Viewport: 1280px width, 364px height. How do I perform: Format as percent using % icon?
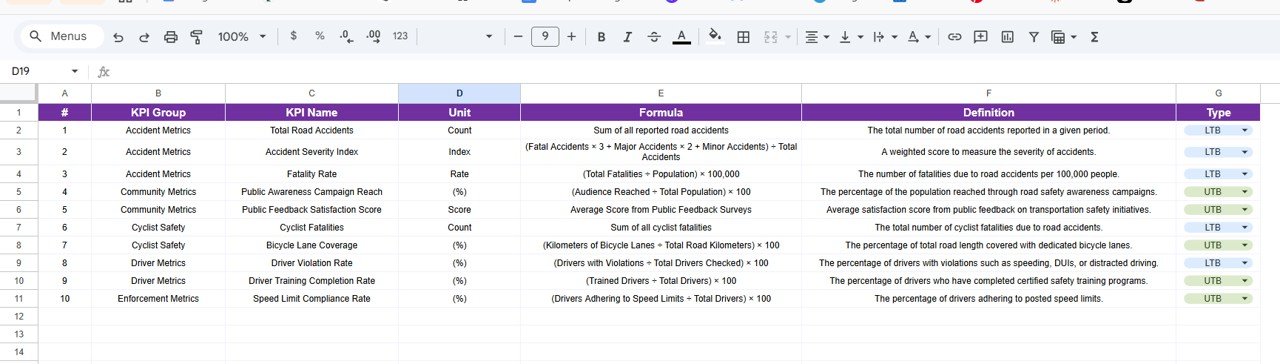[x=320, y=36]
